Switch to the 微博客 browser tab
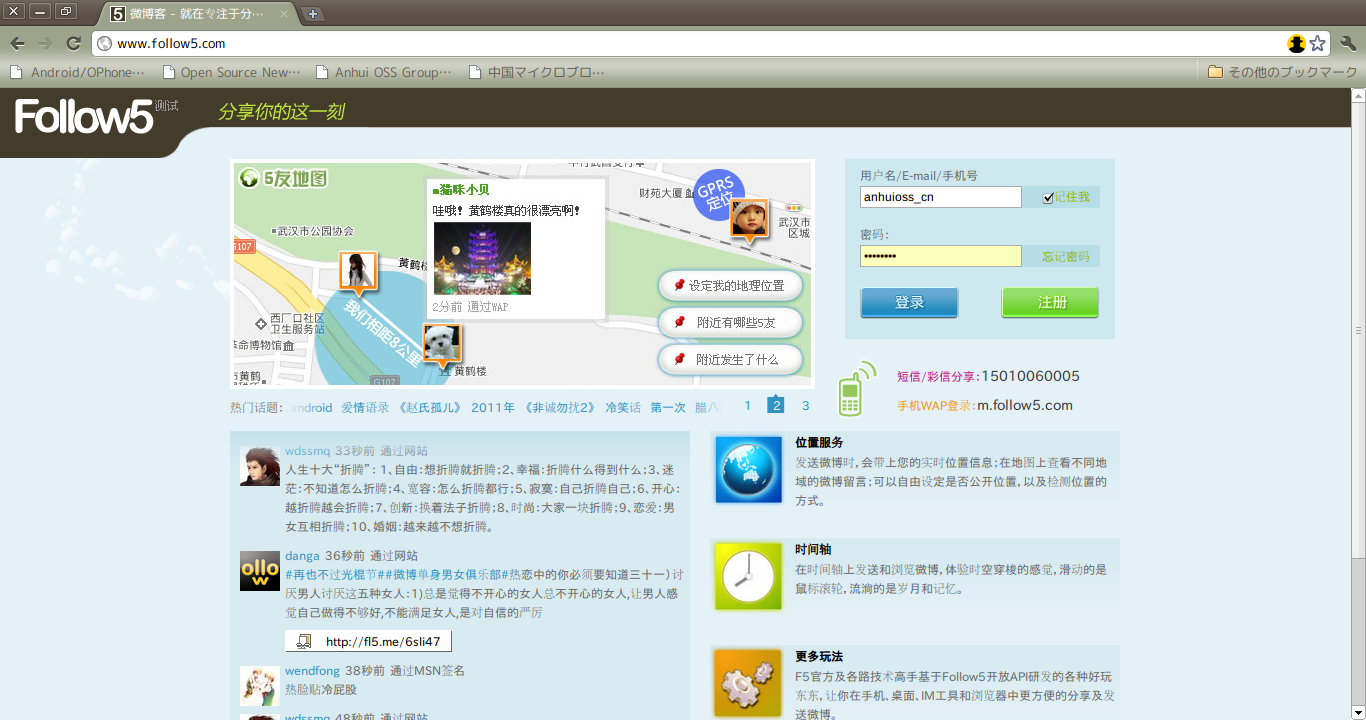This screenshot has width=1366, height=720. point(196,14)
